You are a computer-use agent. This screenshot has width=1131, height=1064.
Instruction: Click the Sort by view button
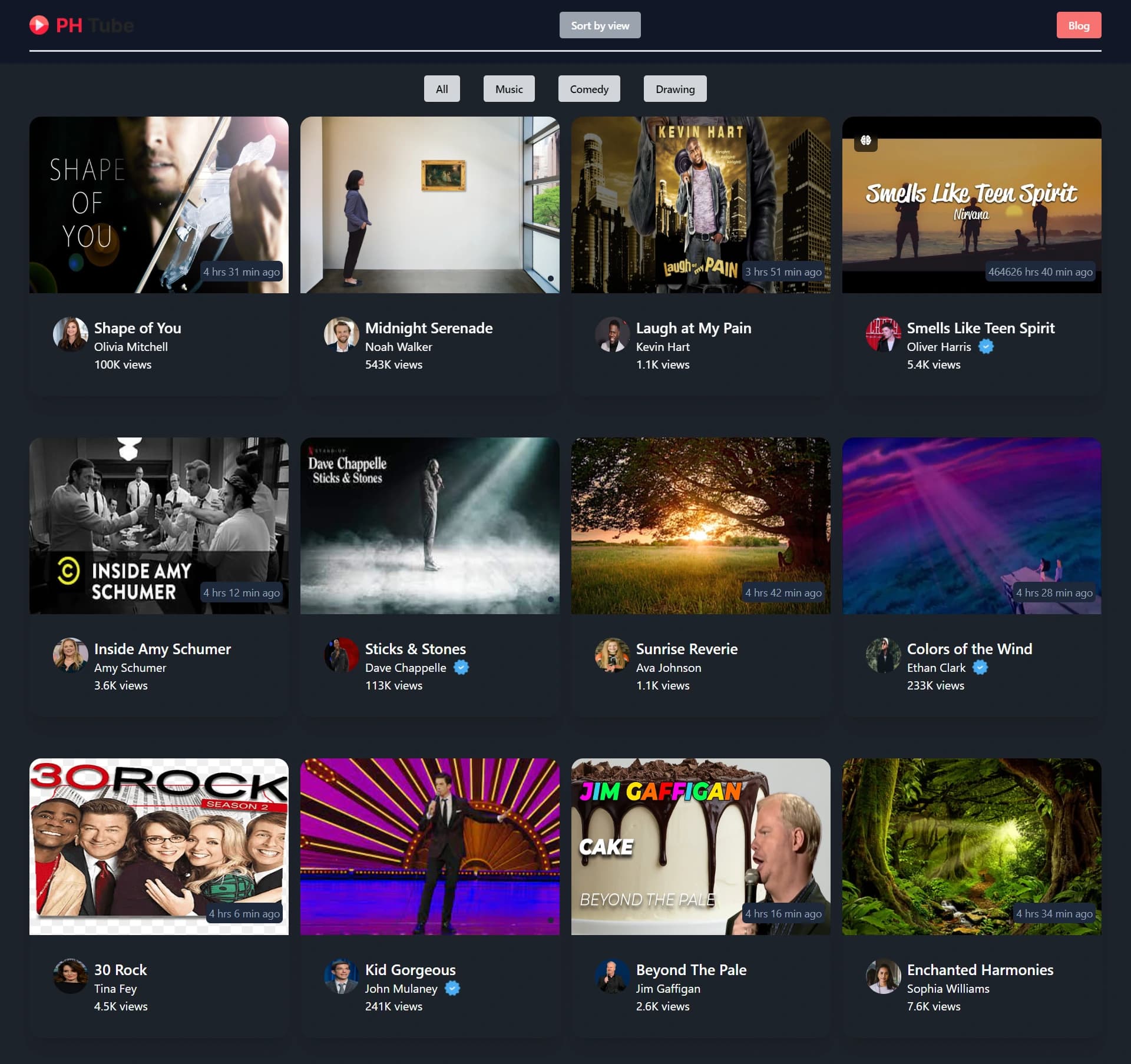click(x=600, y=25)
